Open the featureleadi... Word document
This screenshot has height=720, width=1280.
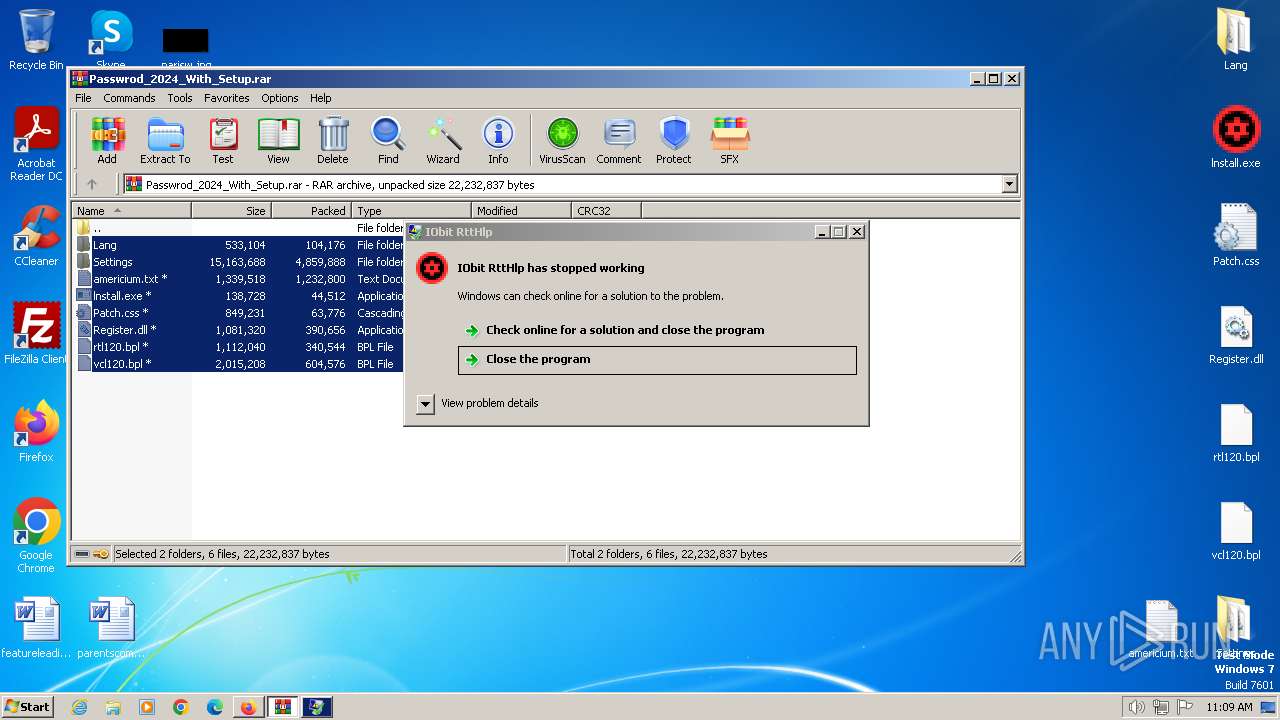point(36,628)
